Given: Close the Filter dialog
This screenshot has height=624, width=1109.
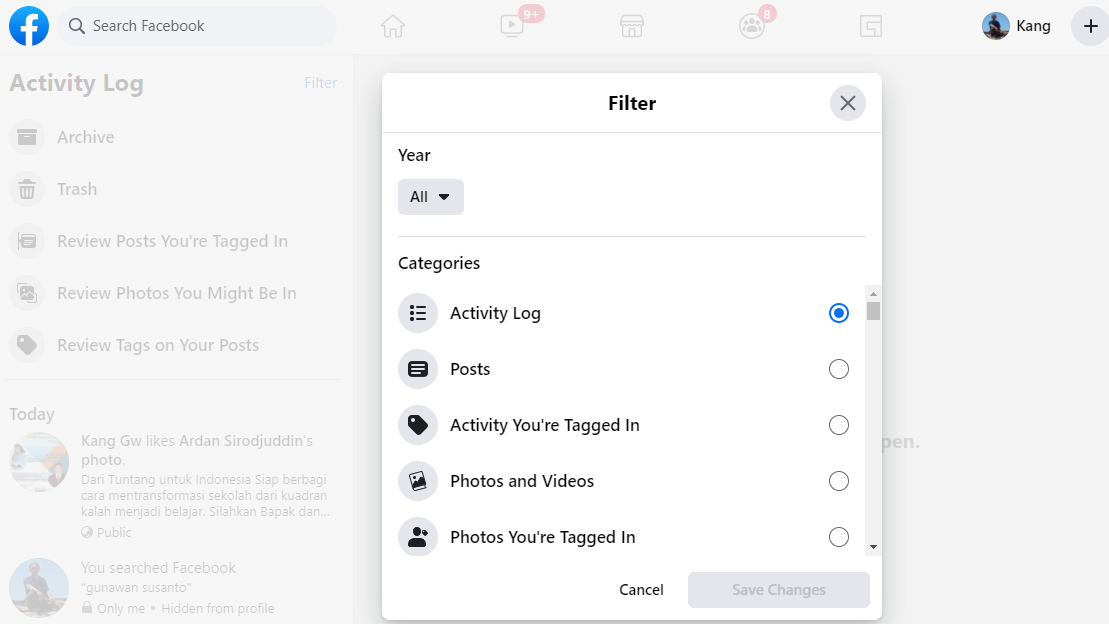Looking at the screenshot, I should (x=847, y=103).
